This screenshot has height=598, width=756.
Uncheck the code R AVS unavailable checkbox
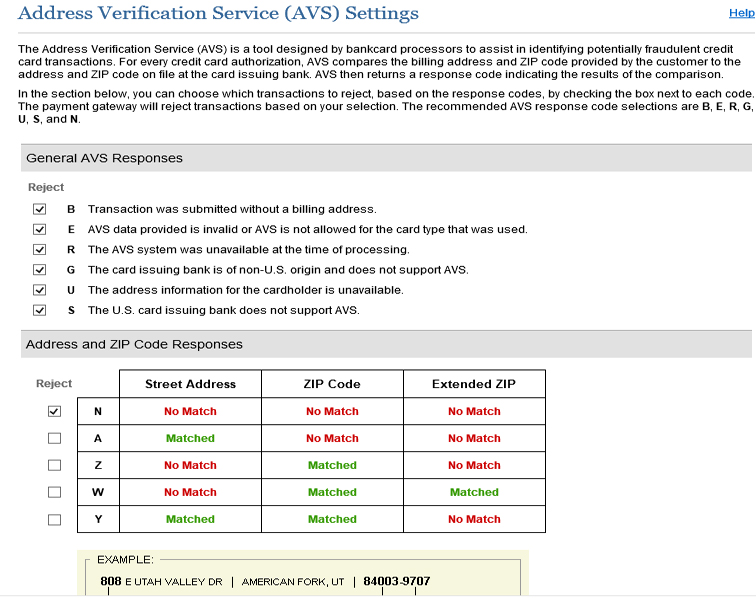pos(40,250)
